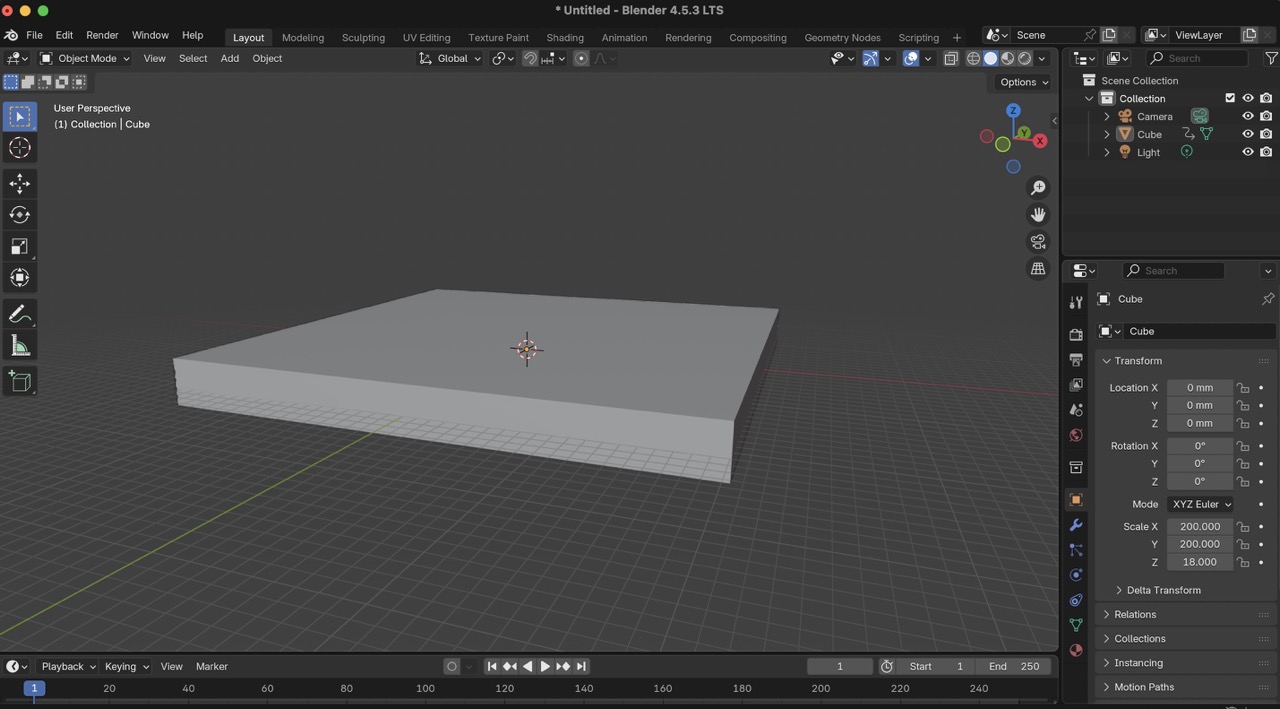Image resolution: width=1280 pixels, height=709 pixels.
Task: Hide the Cube in the outliner
Action: pos(1247,134)
